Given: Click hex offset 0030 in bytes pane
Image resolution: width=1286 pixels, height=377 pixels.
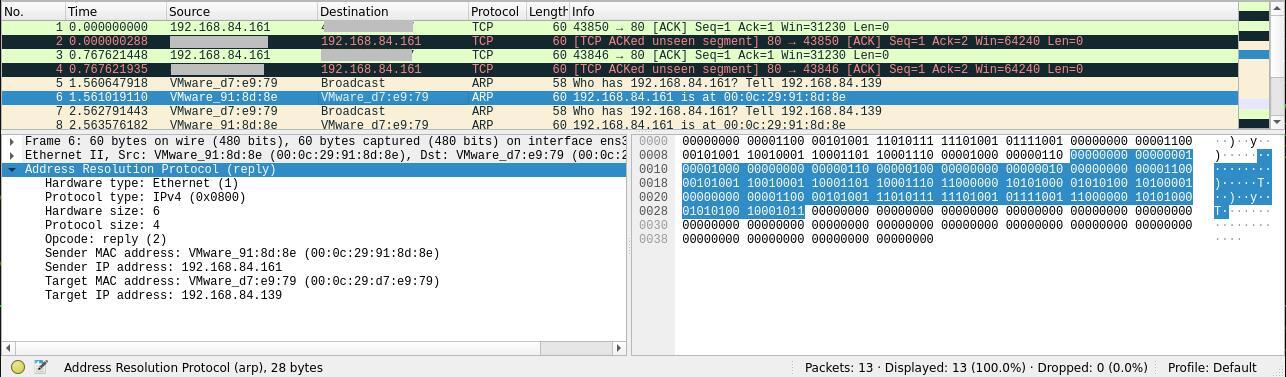Looking at the screenshot, I should pos(652,226).
